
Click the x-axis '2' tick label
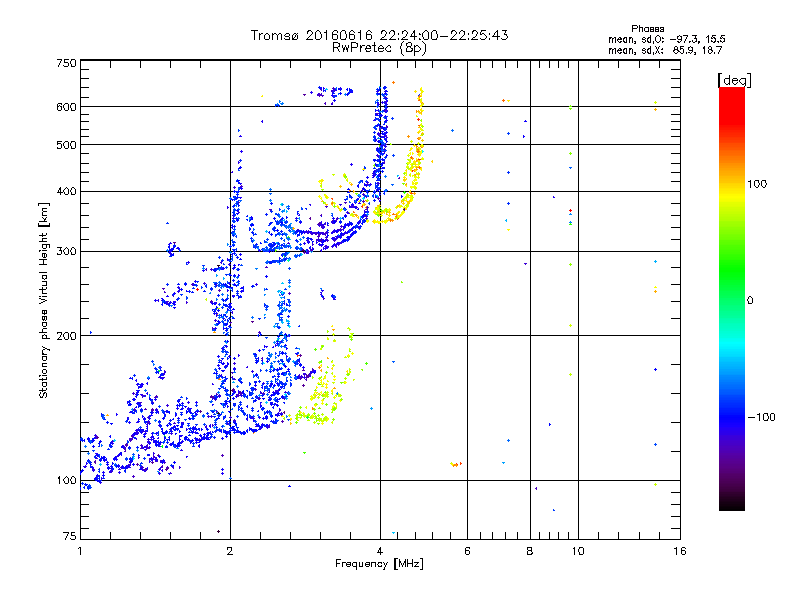point(230,551)
